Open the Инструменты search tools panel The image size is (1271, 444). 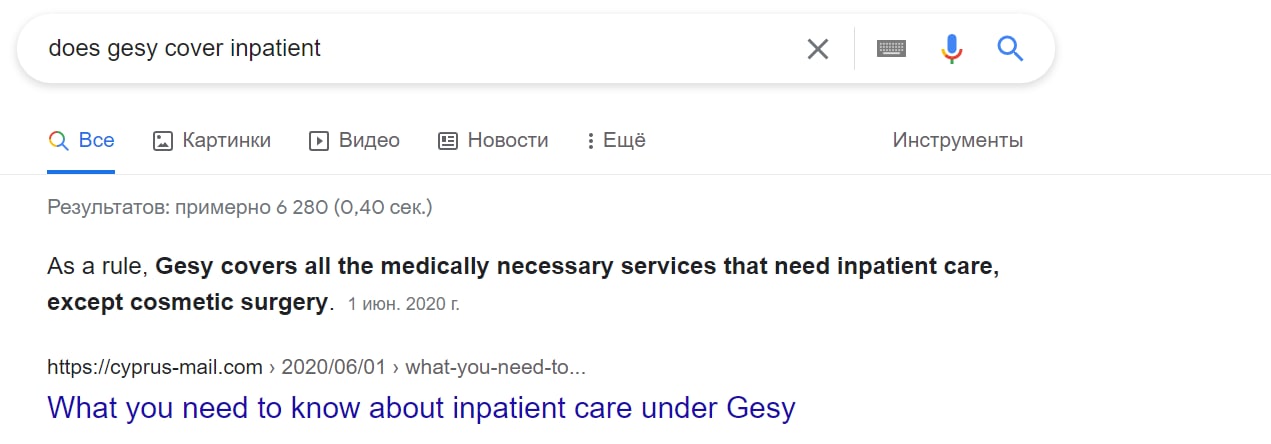(957, 141)
